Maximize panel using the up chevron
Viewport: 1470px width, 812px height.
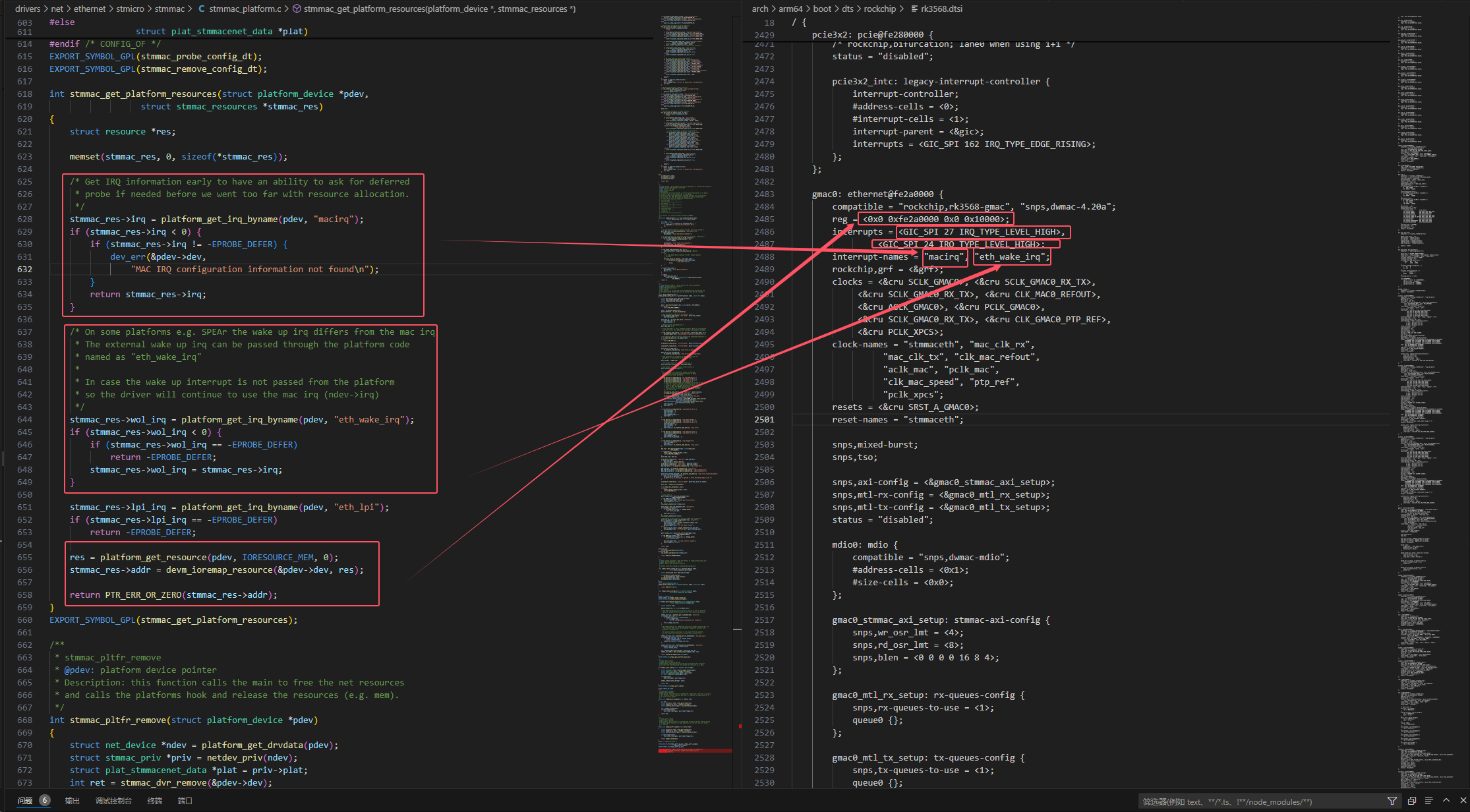1446,800
